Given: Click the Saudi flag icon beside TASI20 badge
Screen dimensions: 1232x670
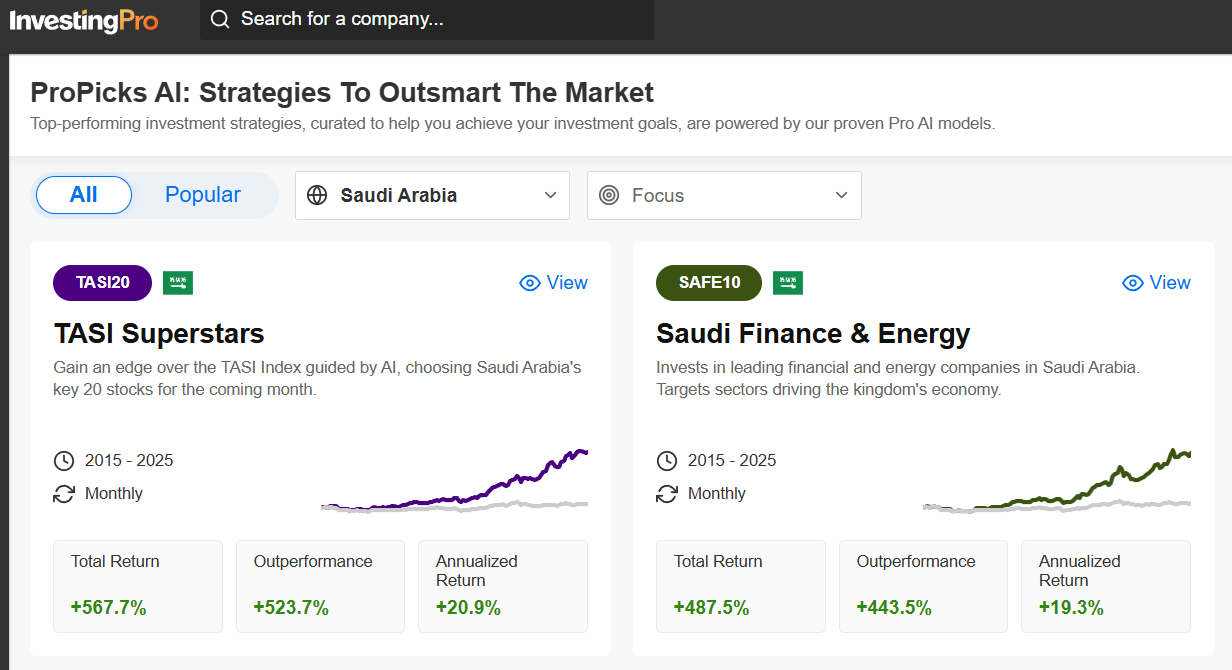Looking at the screenshot, I should click(x=178, y=283).
